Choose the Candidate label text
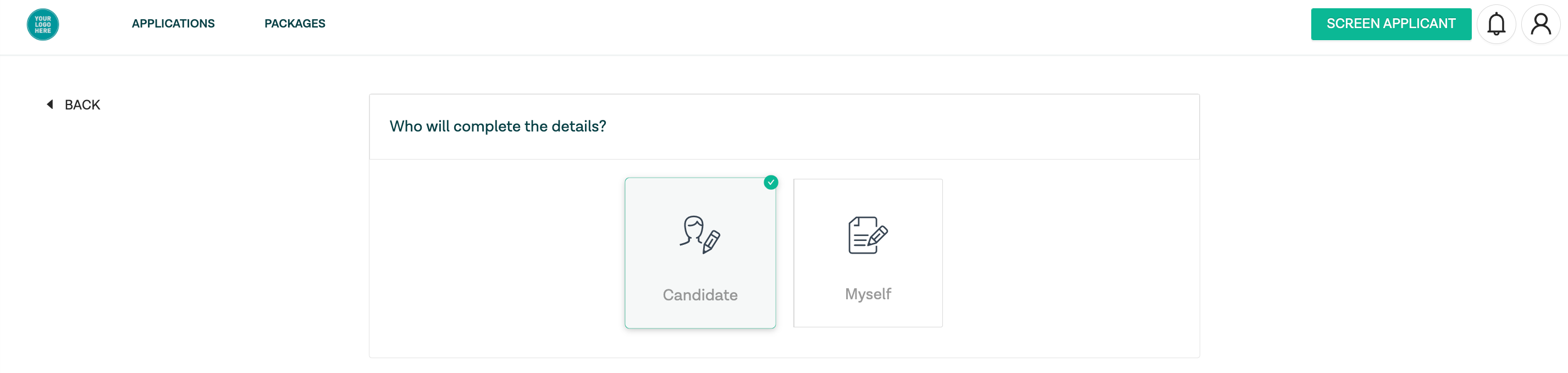Screen dimensions: 1568x373 click(x=700, y=295)
